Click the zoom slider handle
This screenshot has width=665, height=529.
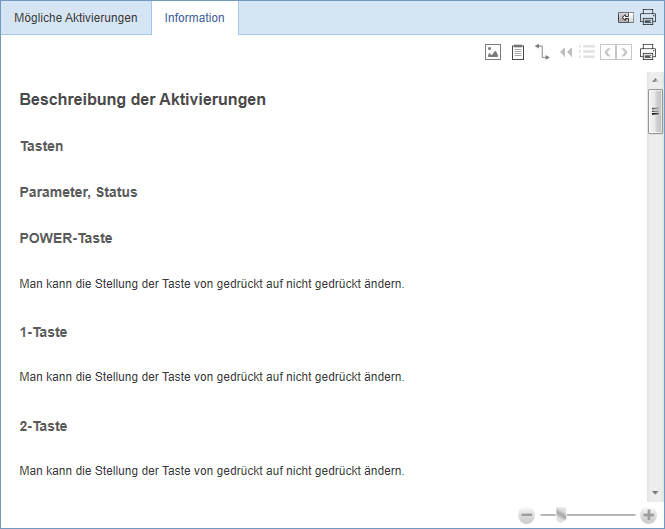[561, 515]
